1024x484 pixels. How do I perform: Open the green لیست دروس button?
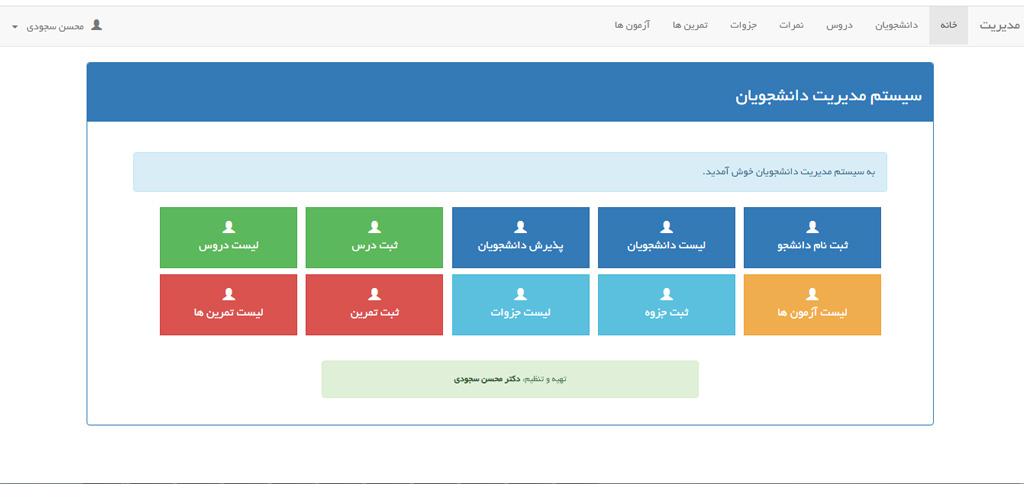pos(229,238)
